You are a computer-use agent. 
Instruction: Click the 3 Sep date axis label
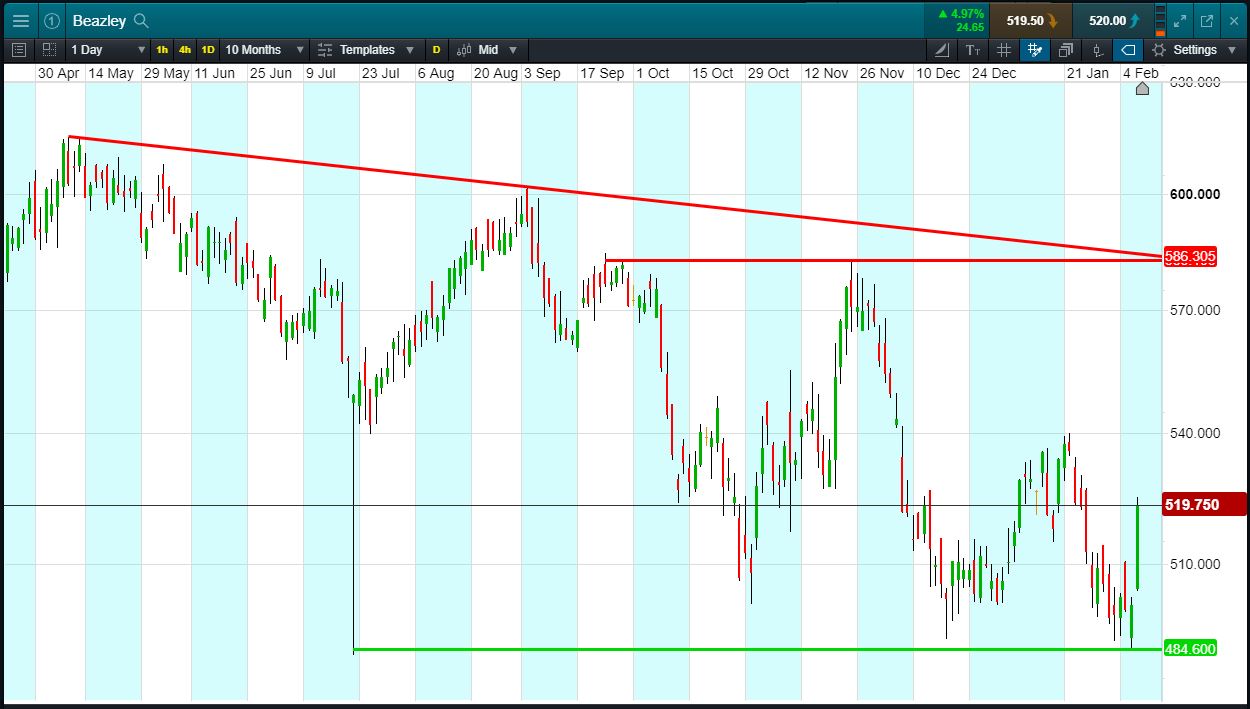click(x=542, y=73)
